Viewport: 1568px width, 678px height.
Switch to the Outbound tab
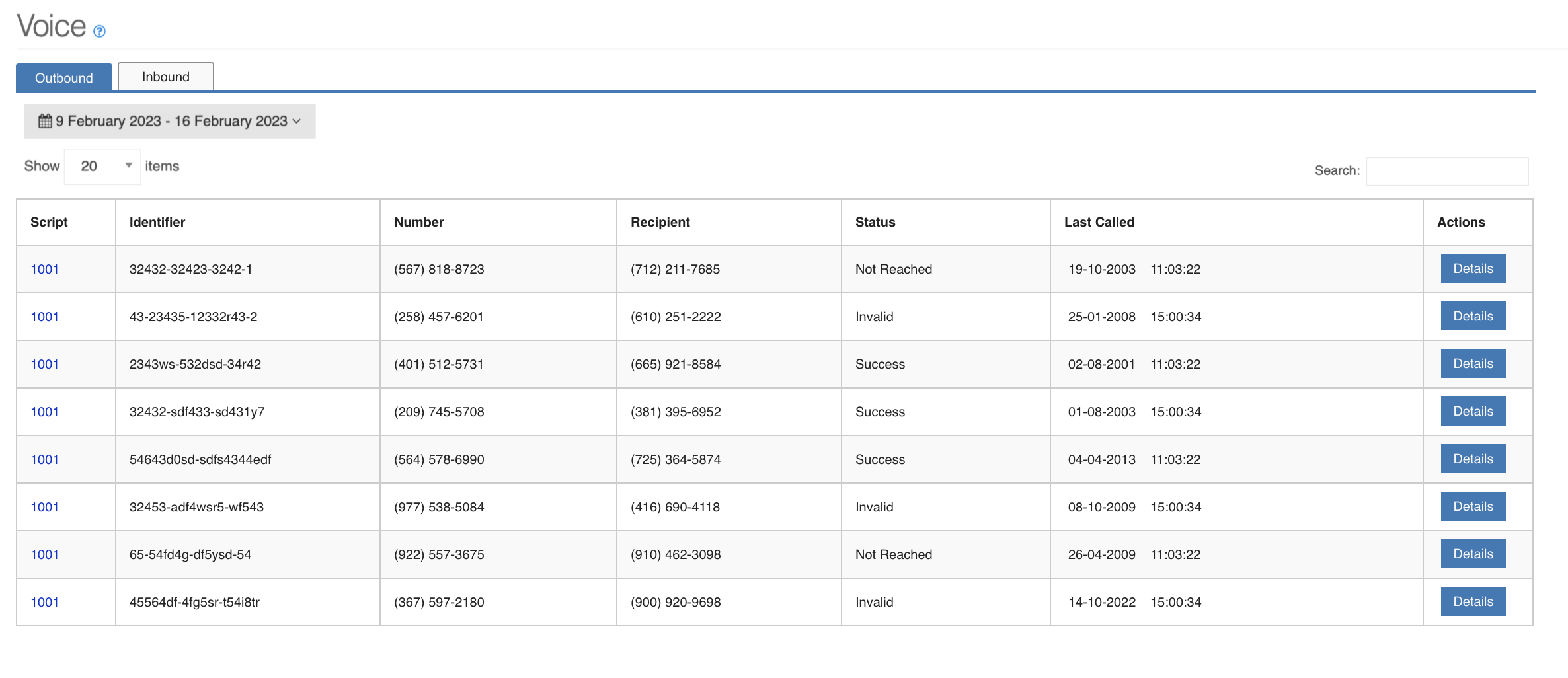pos(63,77)
